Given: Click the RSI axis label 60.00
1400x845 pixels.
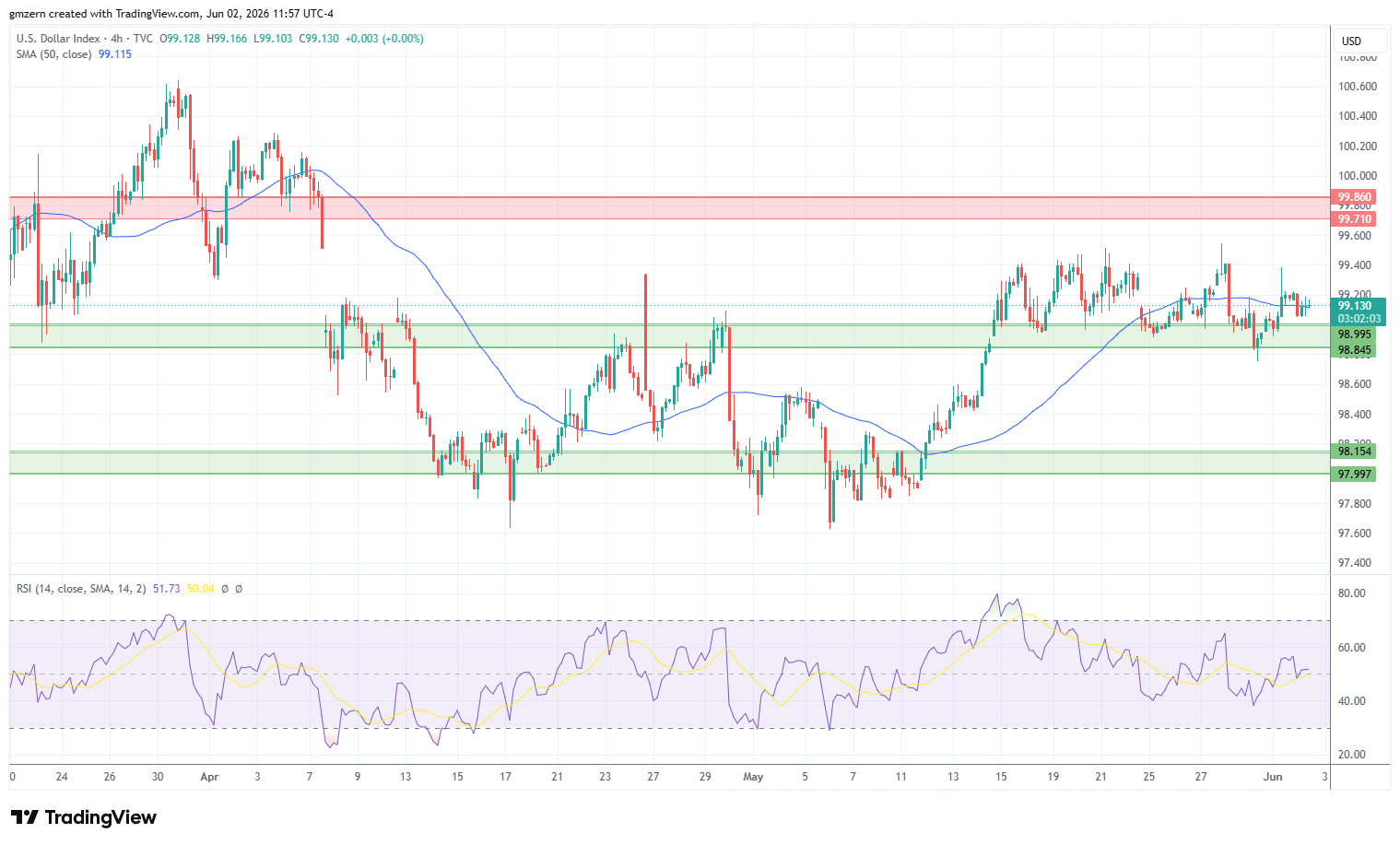Looking at the screenshot, I should (x=1352, y=648).
